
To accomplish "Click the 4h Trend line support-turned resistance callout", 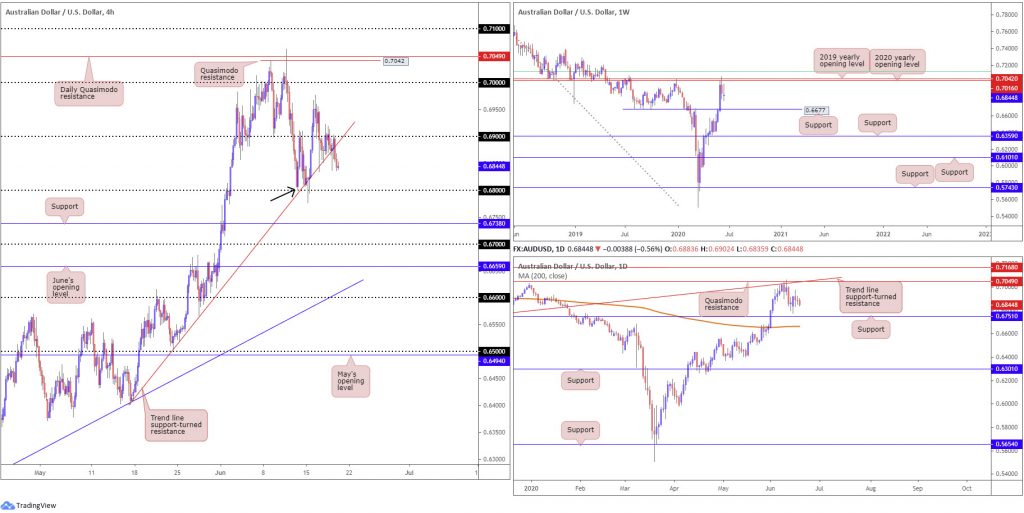I will (x=176, y=424).
